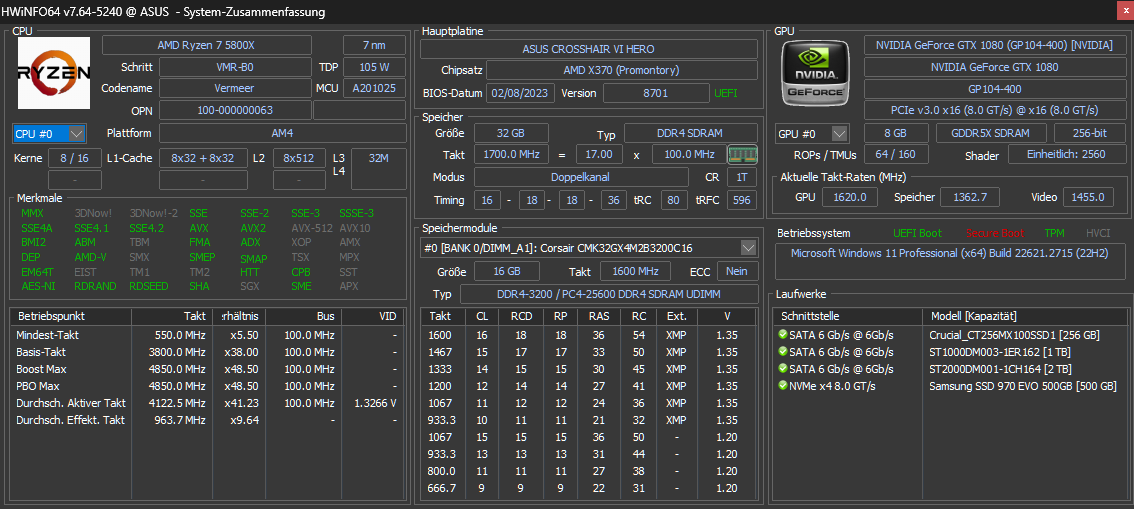
Task: Click the 7 nm process field
Action: coord(374,45)
